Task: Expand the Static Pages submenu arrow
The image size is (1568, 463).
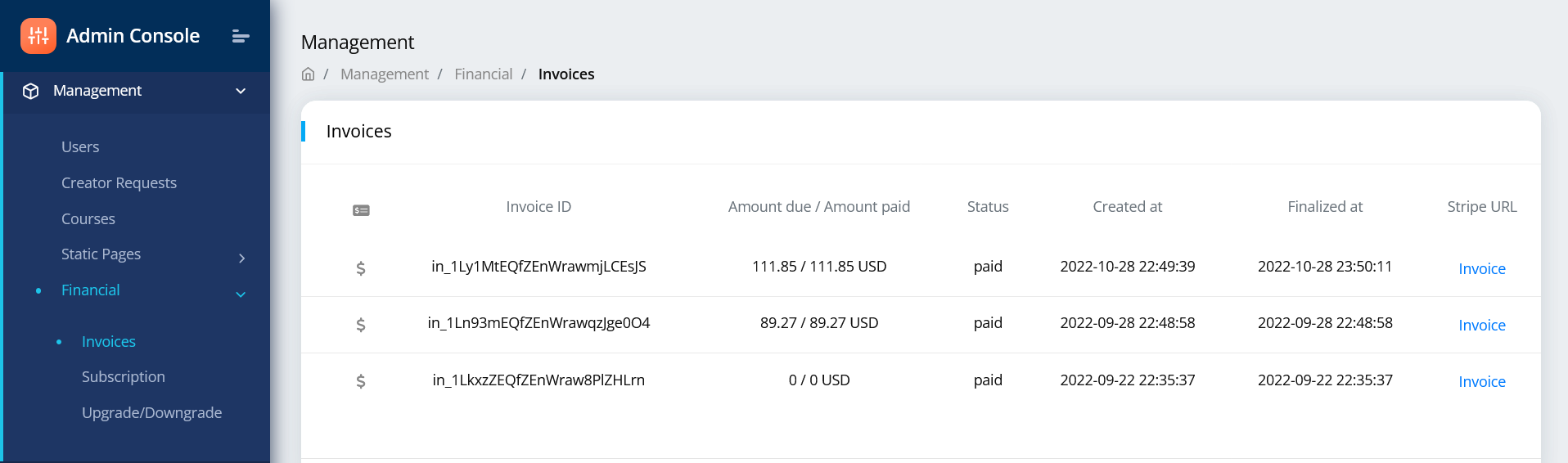Action: pos(241,258)
